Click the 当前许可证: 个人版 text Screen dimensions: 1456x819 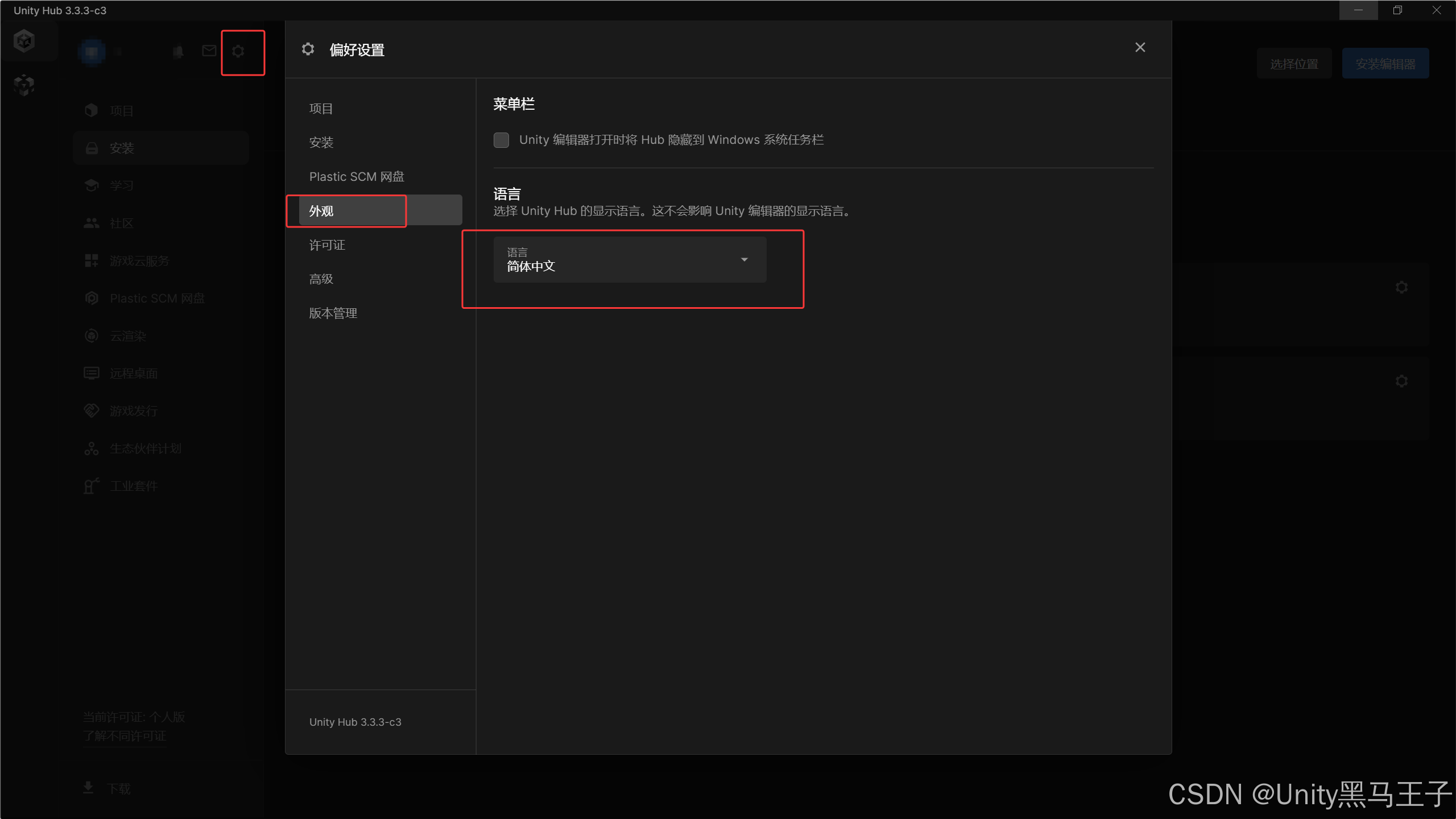134,717
